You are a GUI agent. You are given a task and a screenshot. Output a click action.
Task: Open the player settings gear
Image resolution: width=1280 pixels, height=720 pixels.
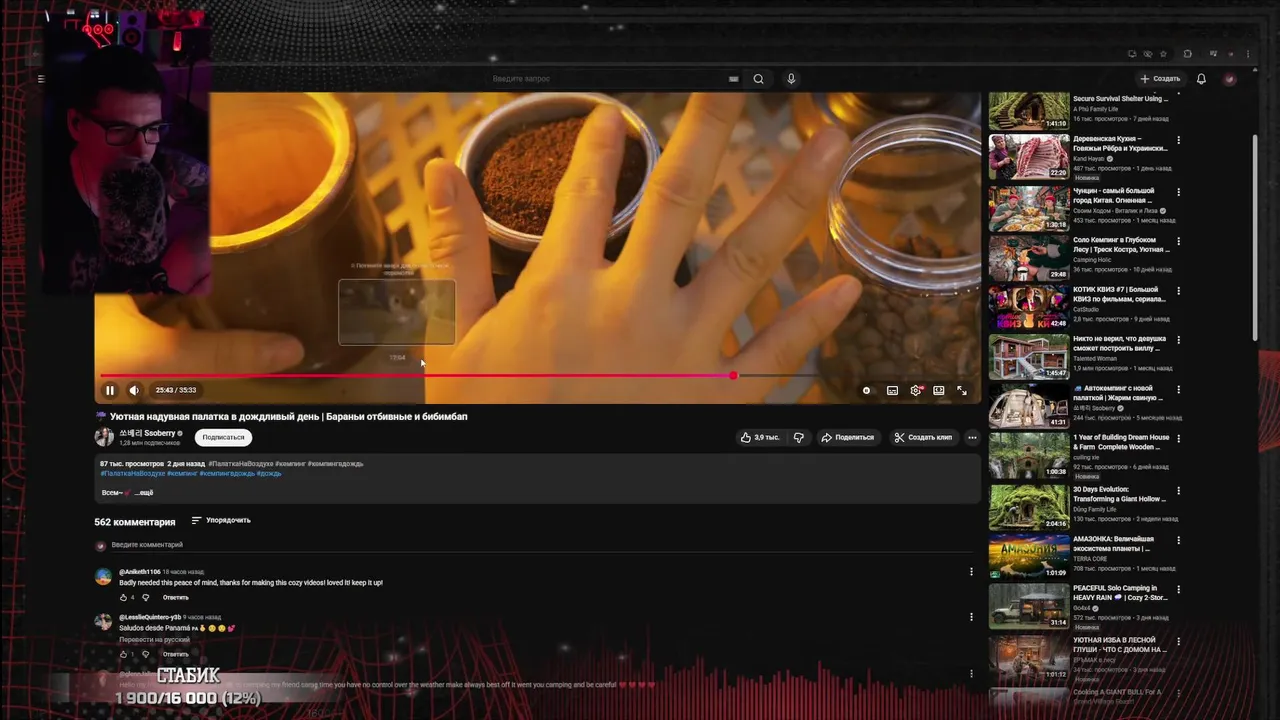pos(916,391)
